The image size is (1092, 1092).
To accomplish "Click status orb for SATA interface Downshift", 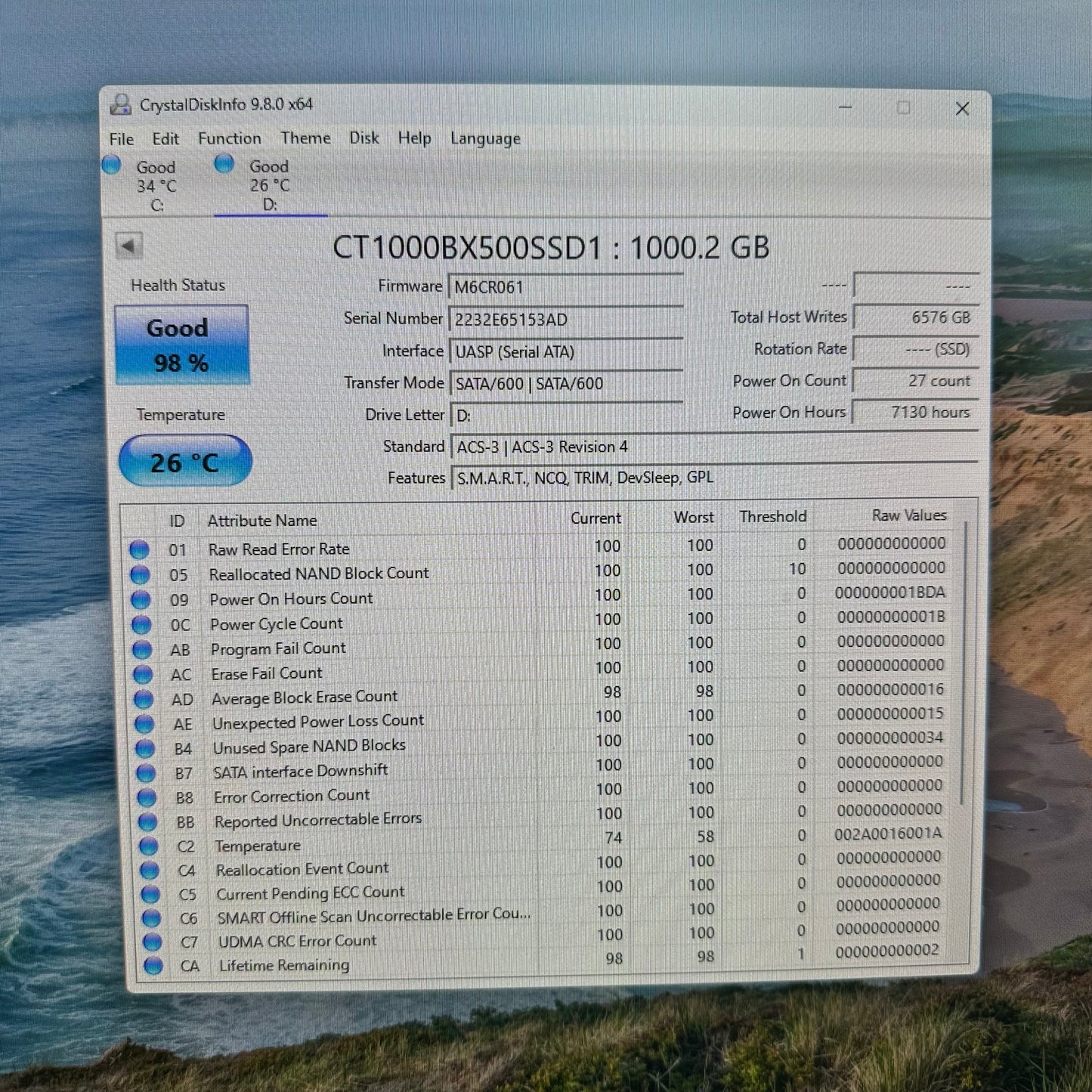I will coord(146,773).
